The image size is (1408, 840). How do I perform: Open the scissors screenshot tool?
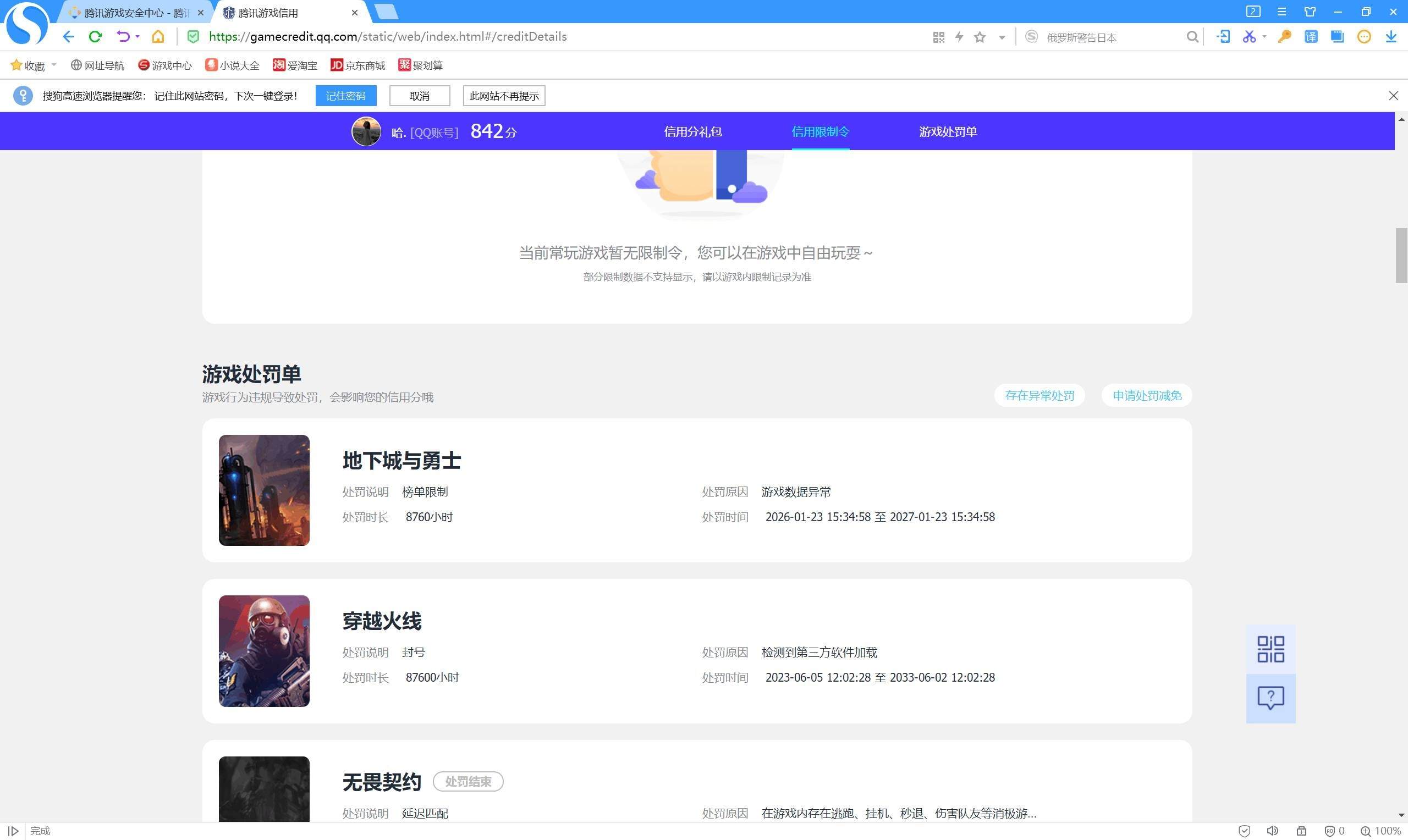point(1249,37)
